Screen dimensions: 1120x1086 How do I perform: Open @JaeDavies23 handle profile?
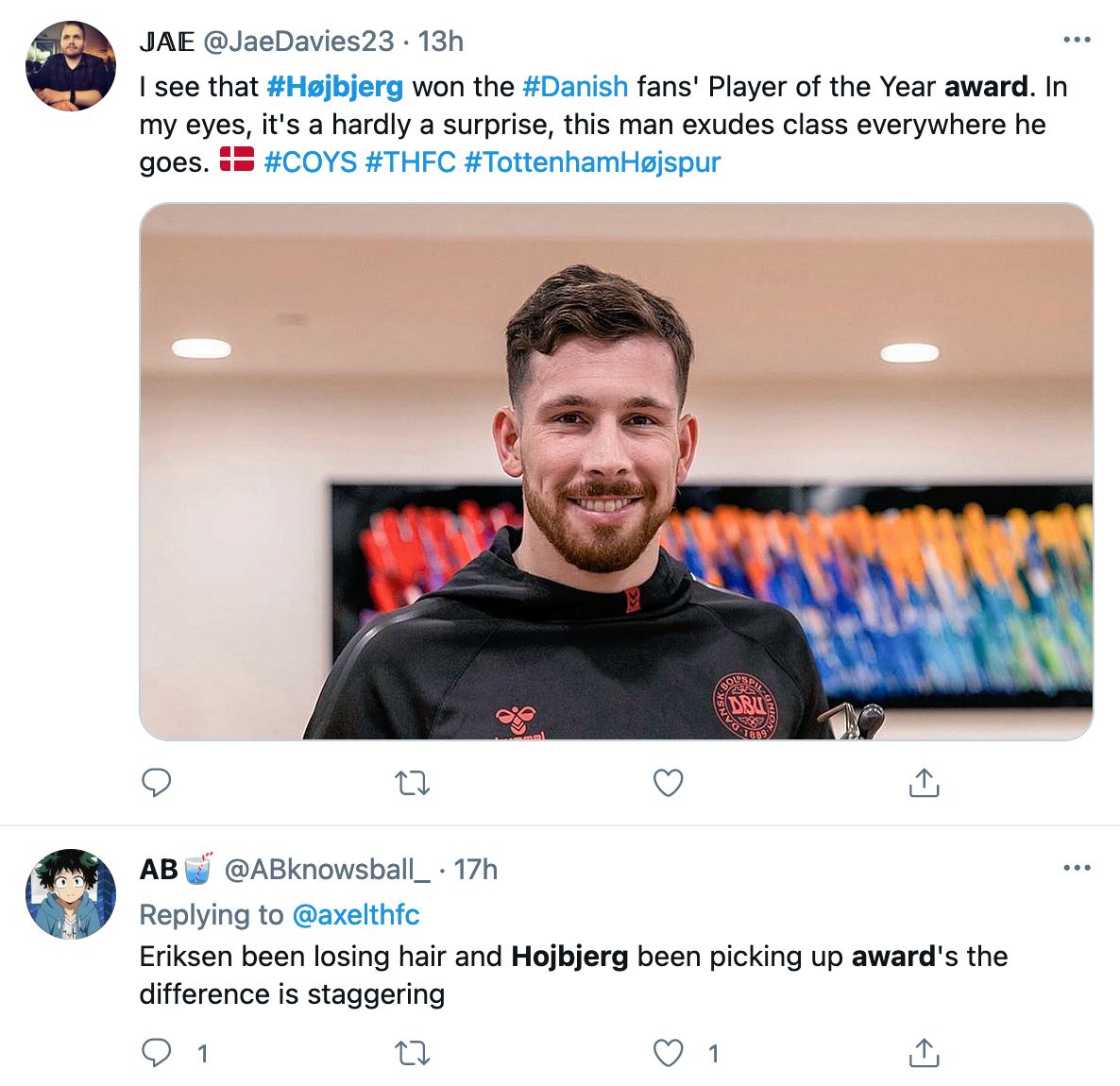point(298,42)
